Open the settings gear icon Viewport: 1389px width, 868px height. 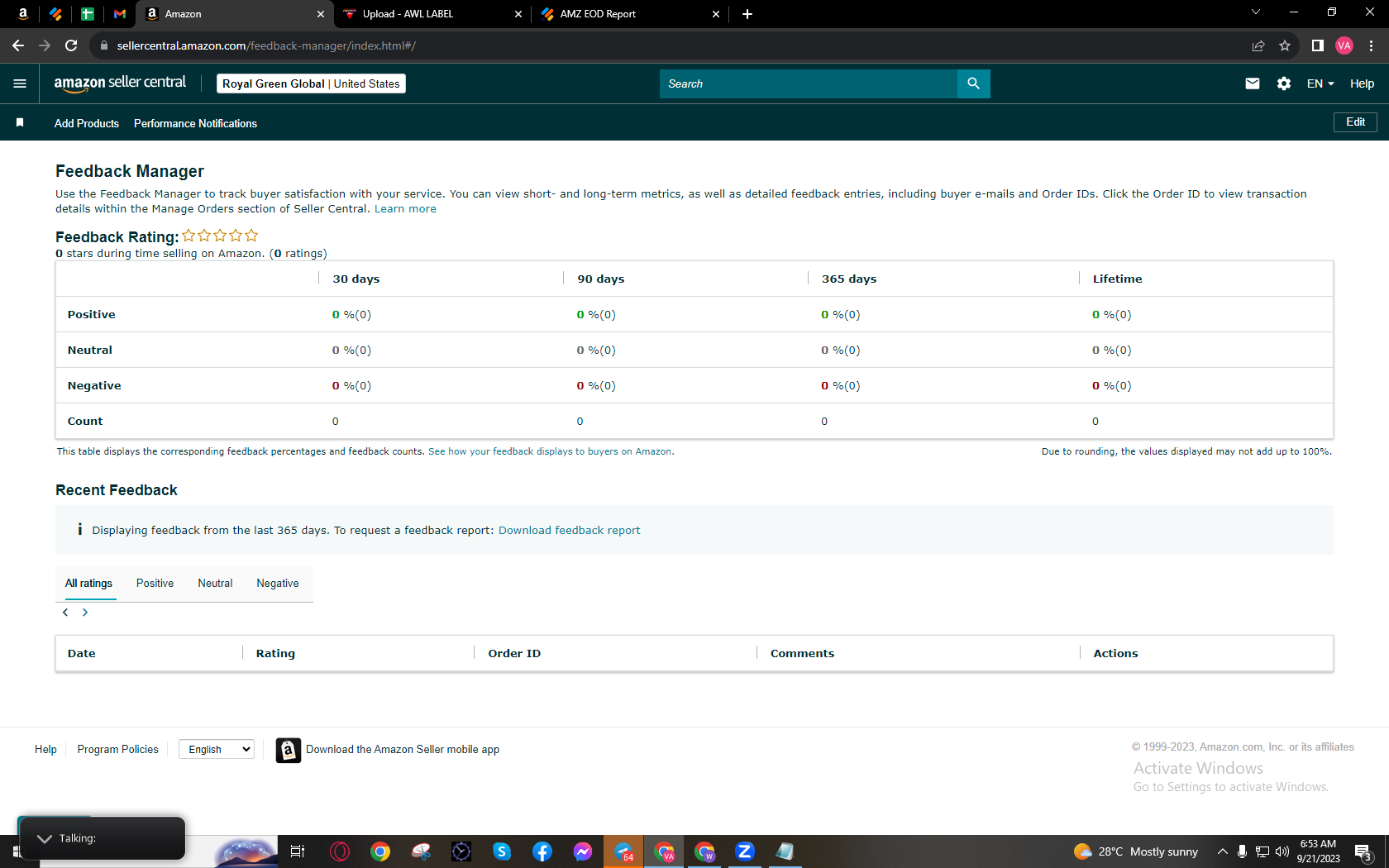pyautogui.click(x=1284, y=83)
